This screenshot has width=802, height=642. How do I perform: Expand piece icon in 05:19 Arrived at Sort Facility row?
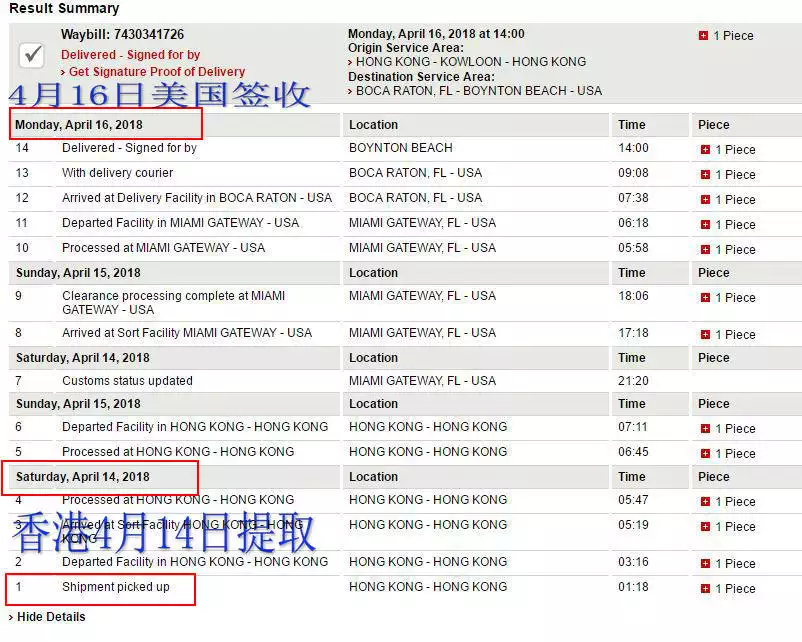tap(705, 526)
